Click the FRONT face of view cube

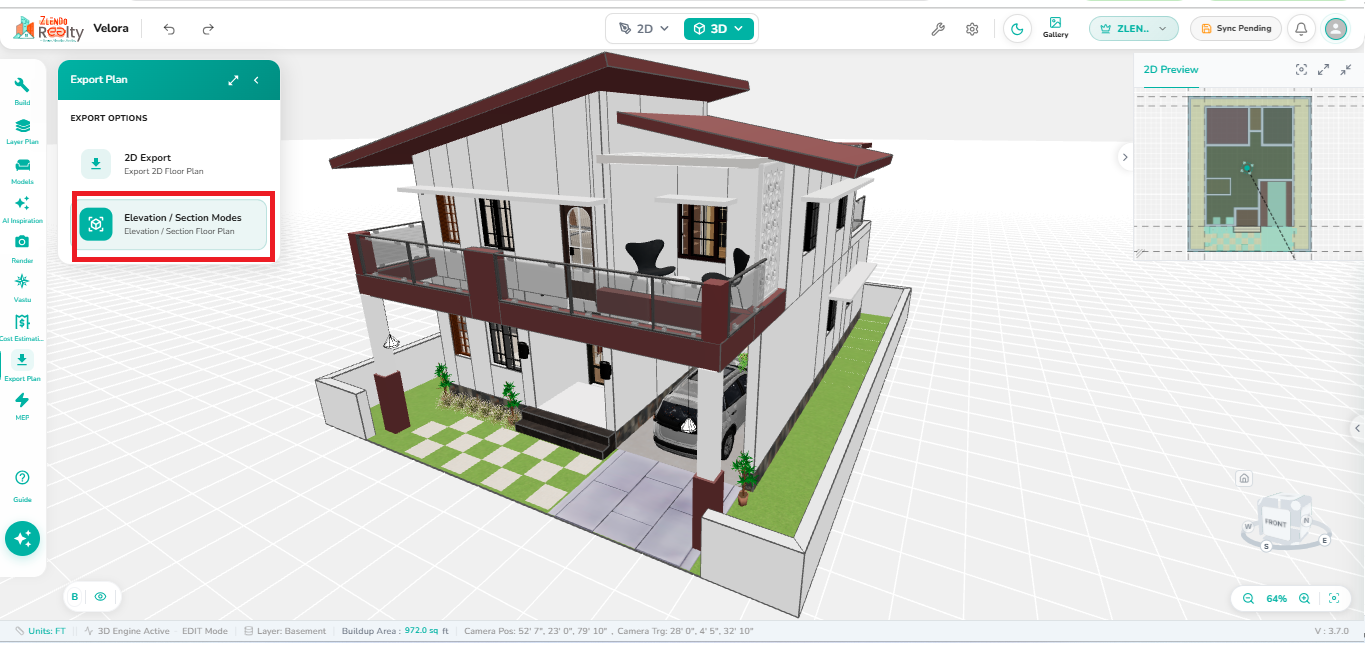pyautogui.click(x=1276, y=523)
